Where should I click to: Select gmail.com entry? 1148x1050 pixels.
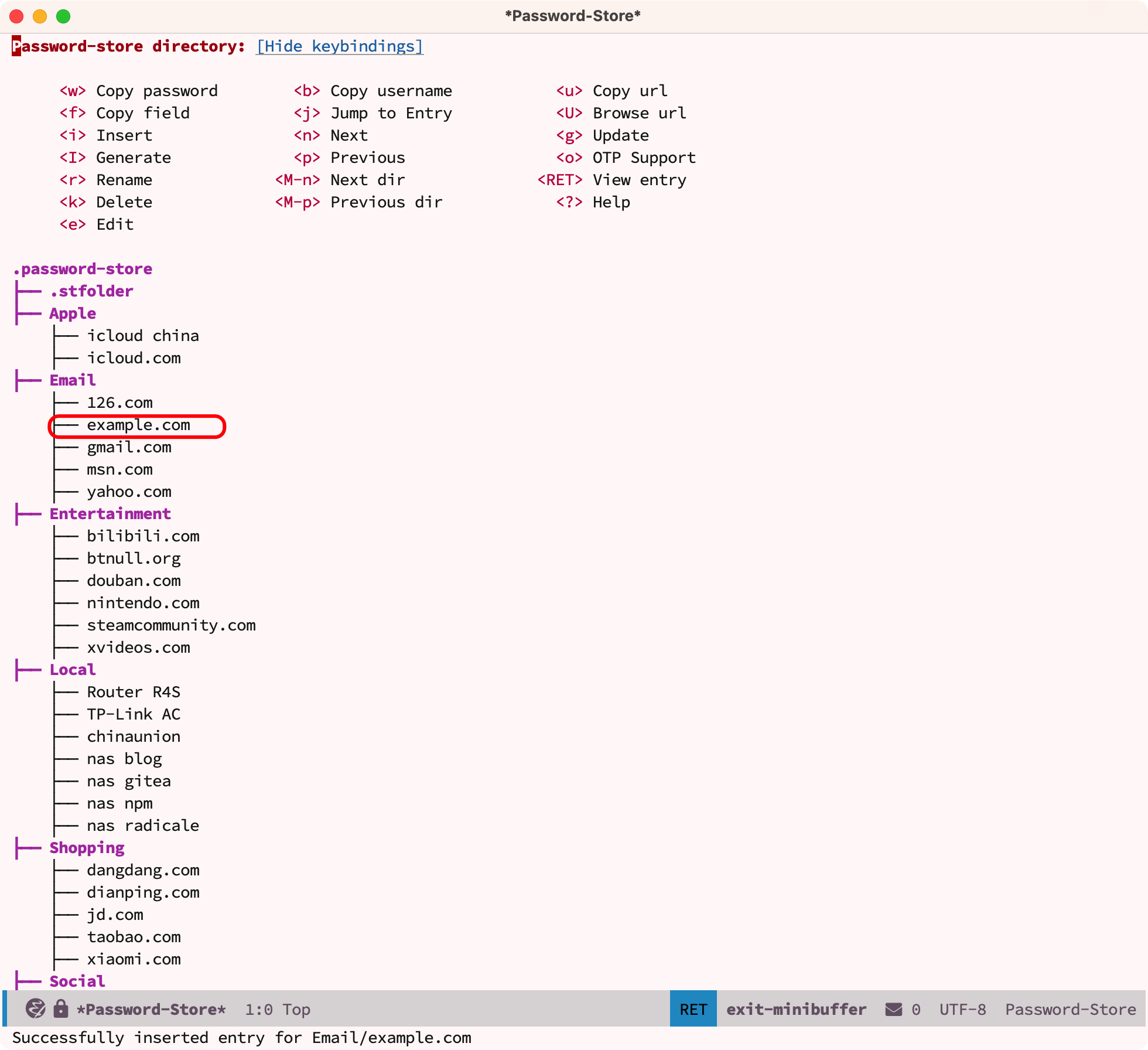129,447
